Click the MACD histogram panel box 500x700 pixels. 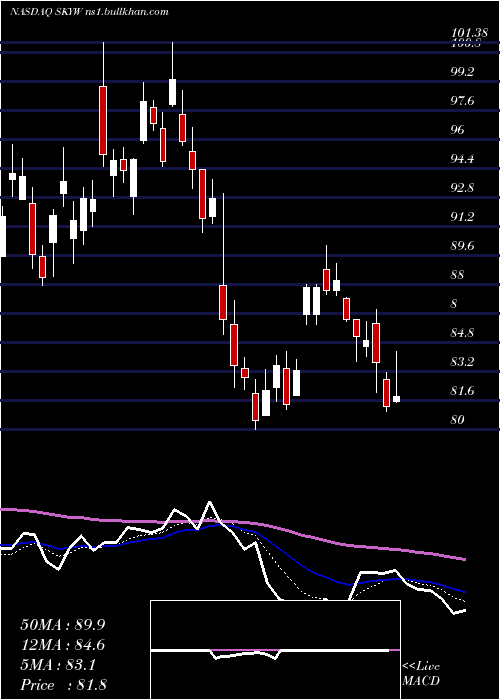click(x=275, y=650)
